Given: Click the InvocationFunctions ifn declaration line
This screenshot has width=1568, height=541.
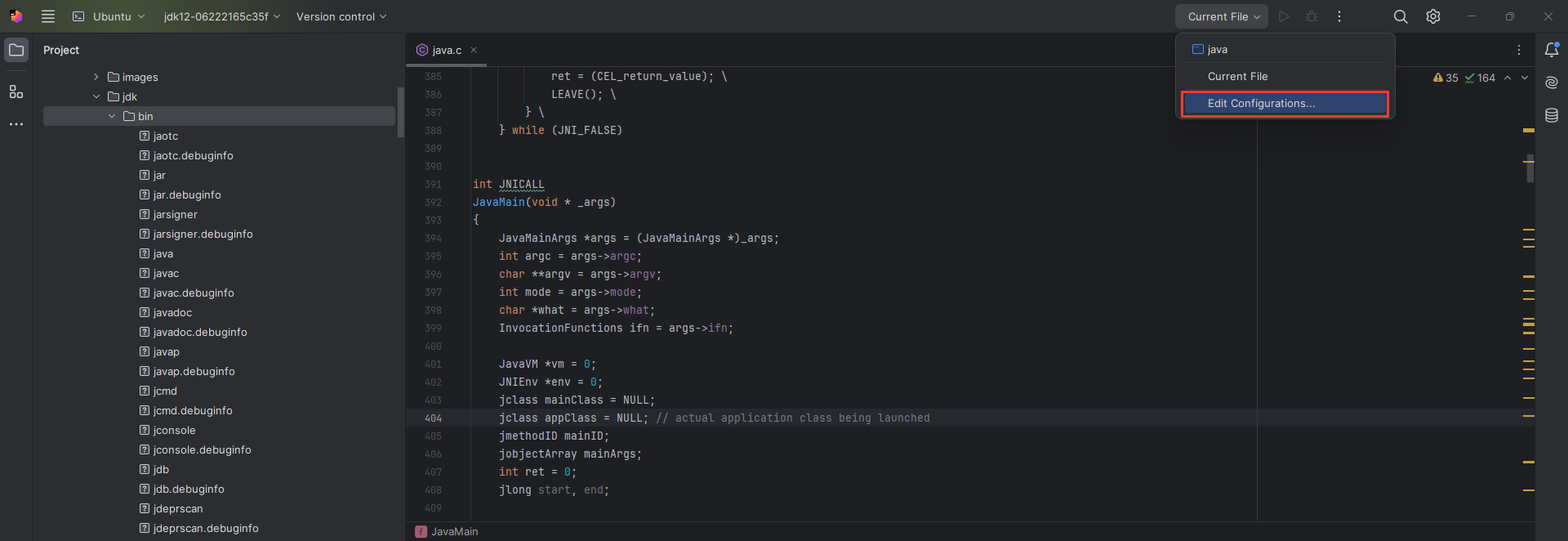Looking at the screenshot, I should [x=616, y=328].
